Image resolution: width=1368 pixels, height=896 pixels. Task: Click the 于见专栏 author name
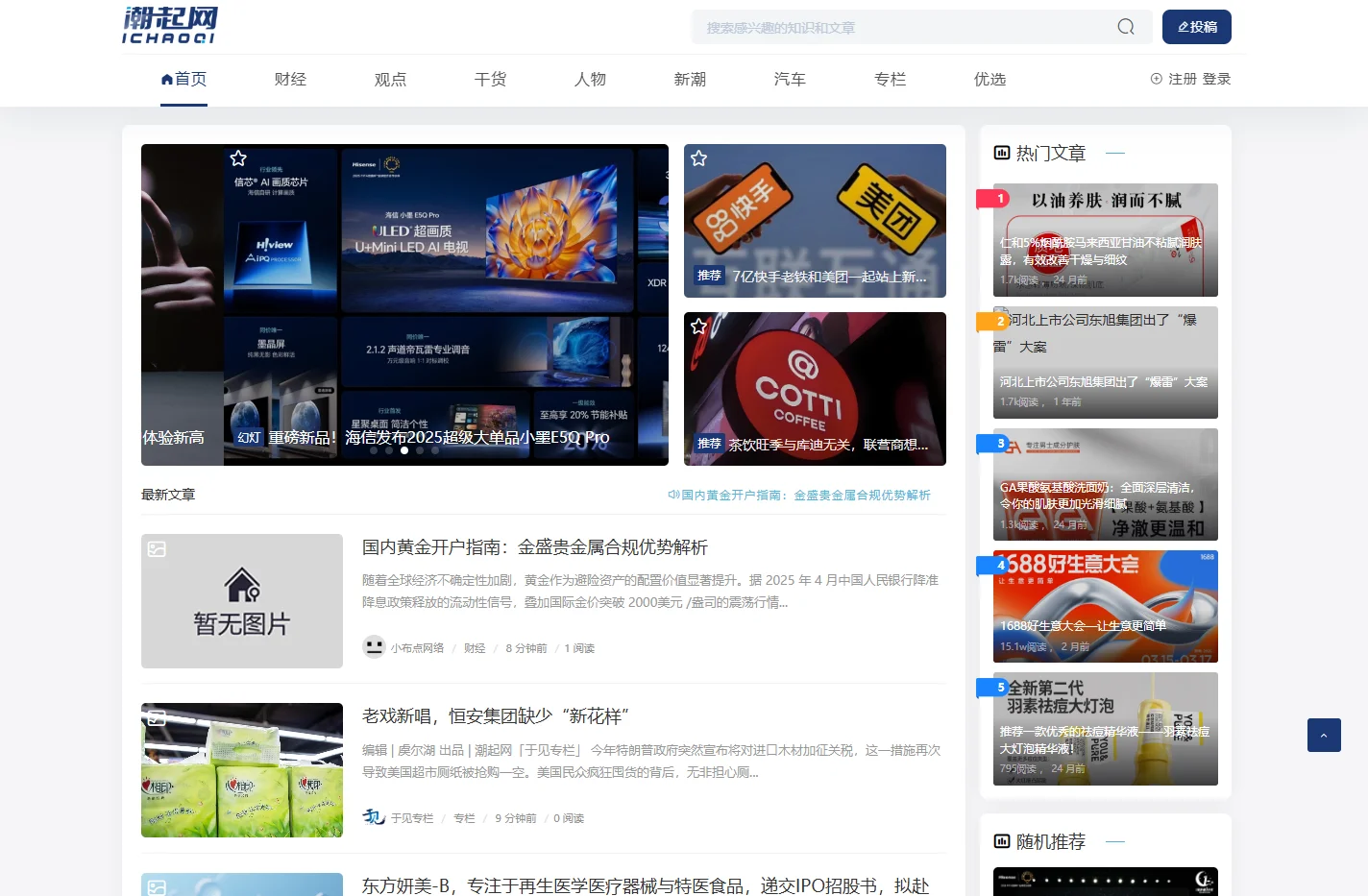click(x=412, y=818)
